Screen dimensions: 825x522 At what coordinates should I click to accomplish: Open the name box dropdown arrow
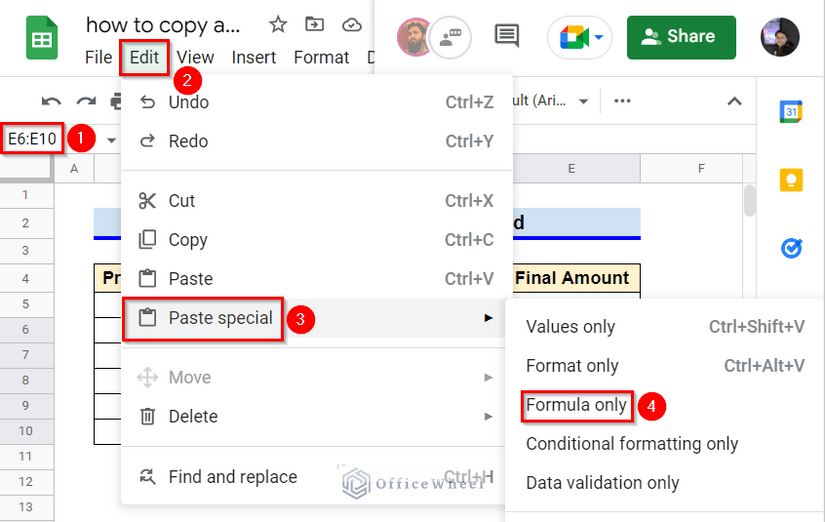112,140
